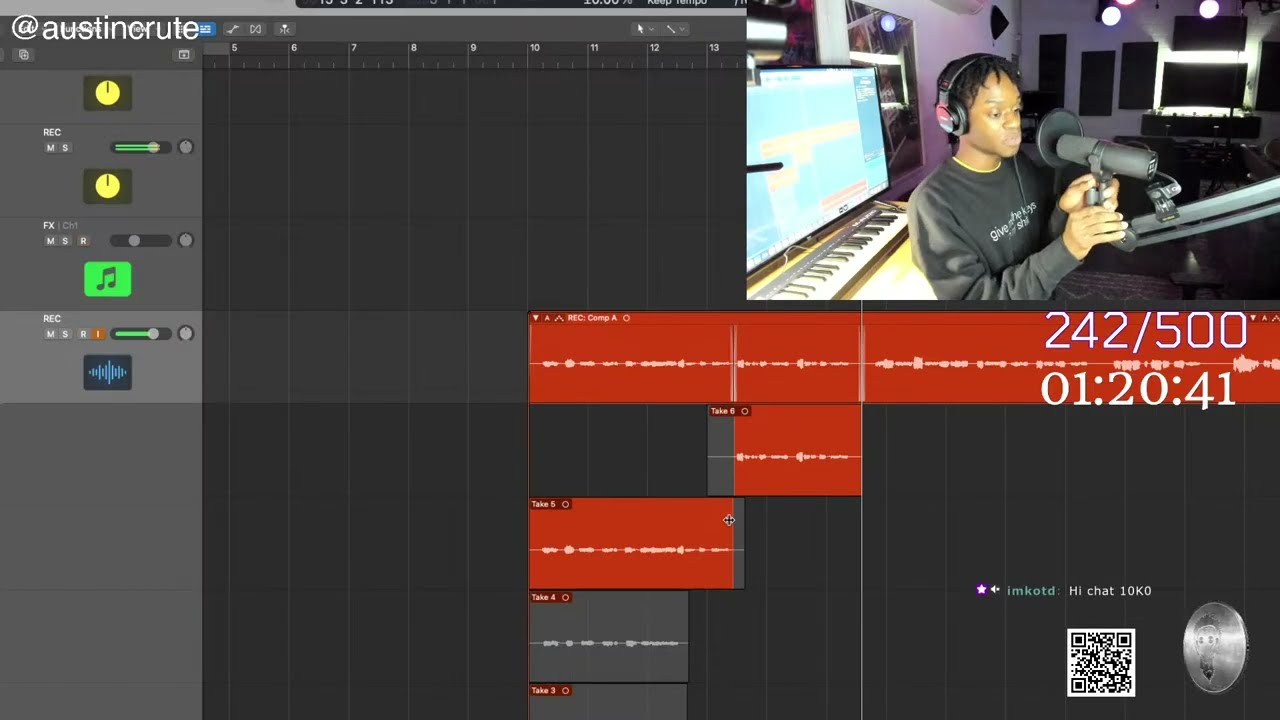Select the upper REC track name label
The width and height of the screenshot is (1280, 720).
[x=52, y=132]
